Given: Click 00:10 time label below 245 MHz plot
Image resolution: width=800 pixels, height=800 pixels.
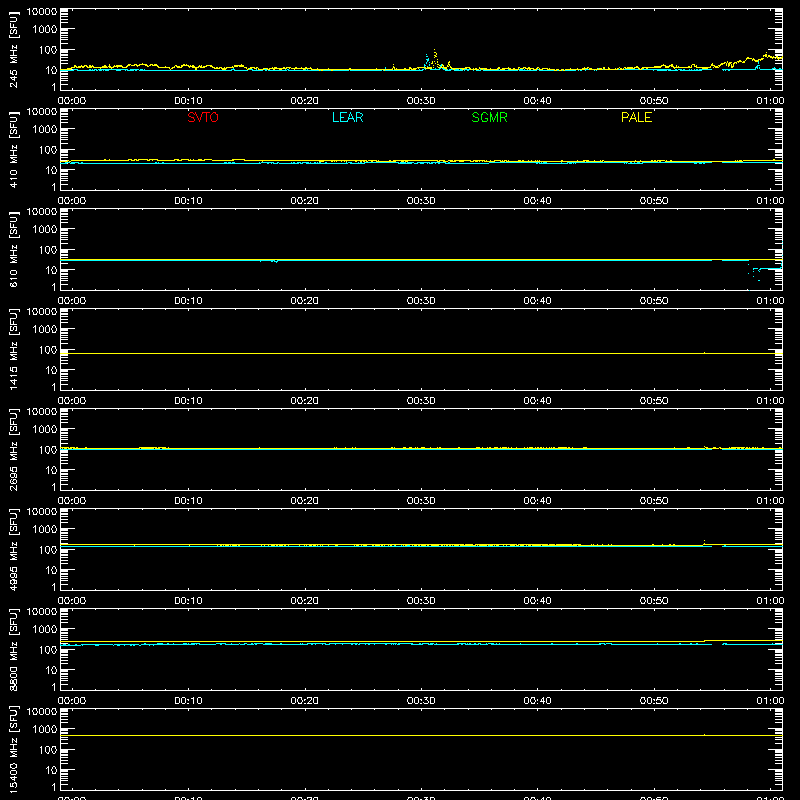Looking at the screenshot, I should [x=188, y=101].
